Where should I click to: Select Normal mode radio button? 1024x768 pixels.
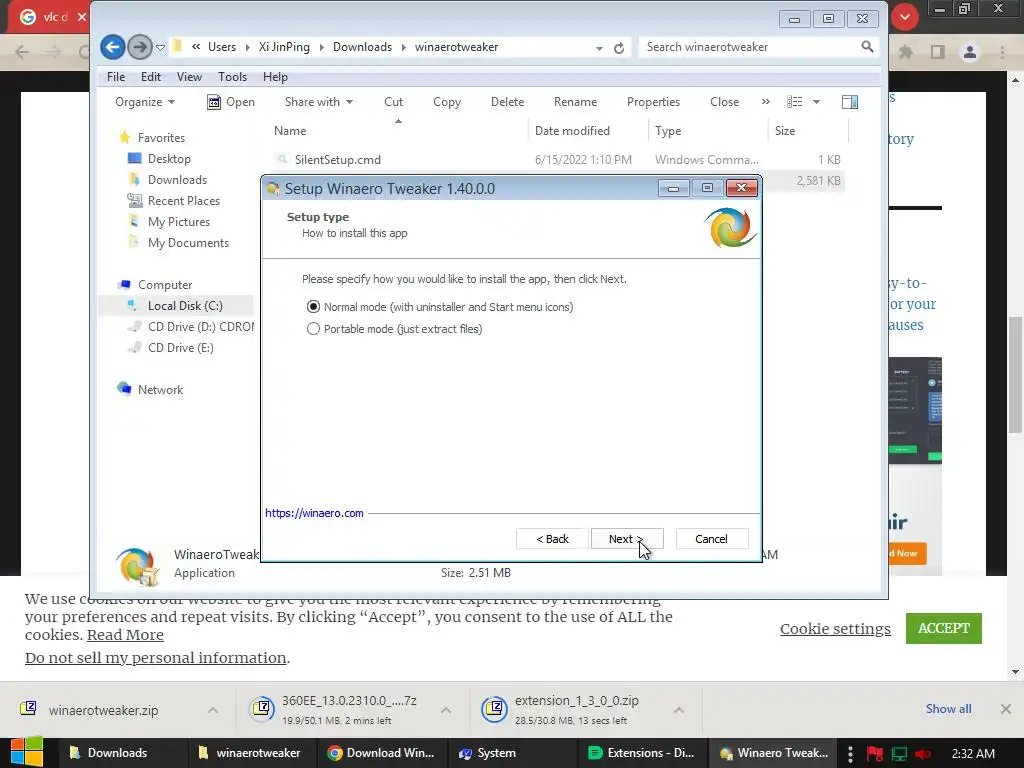click(x=313, y=307)
